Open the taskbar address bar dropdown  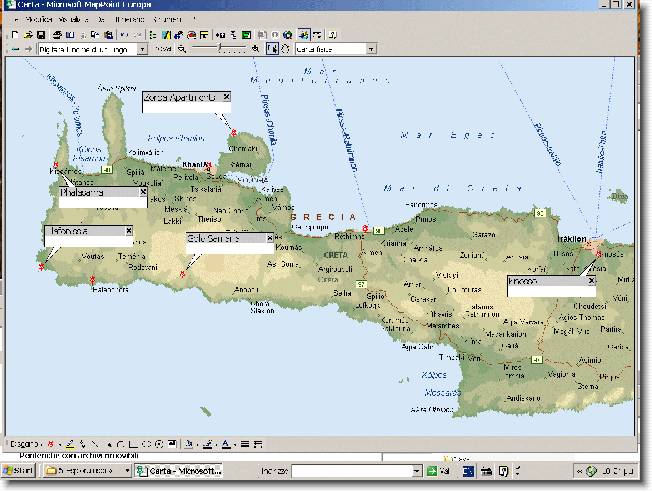tap(417, 471)
